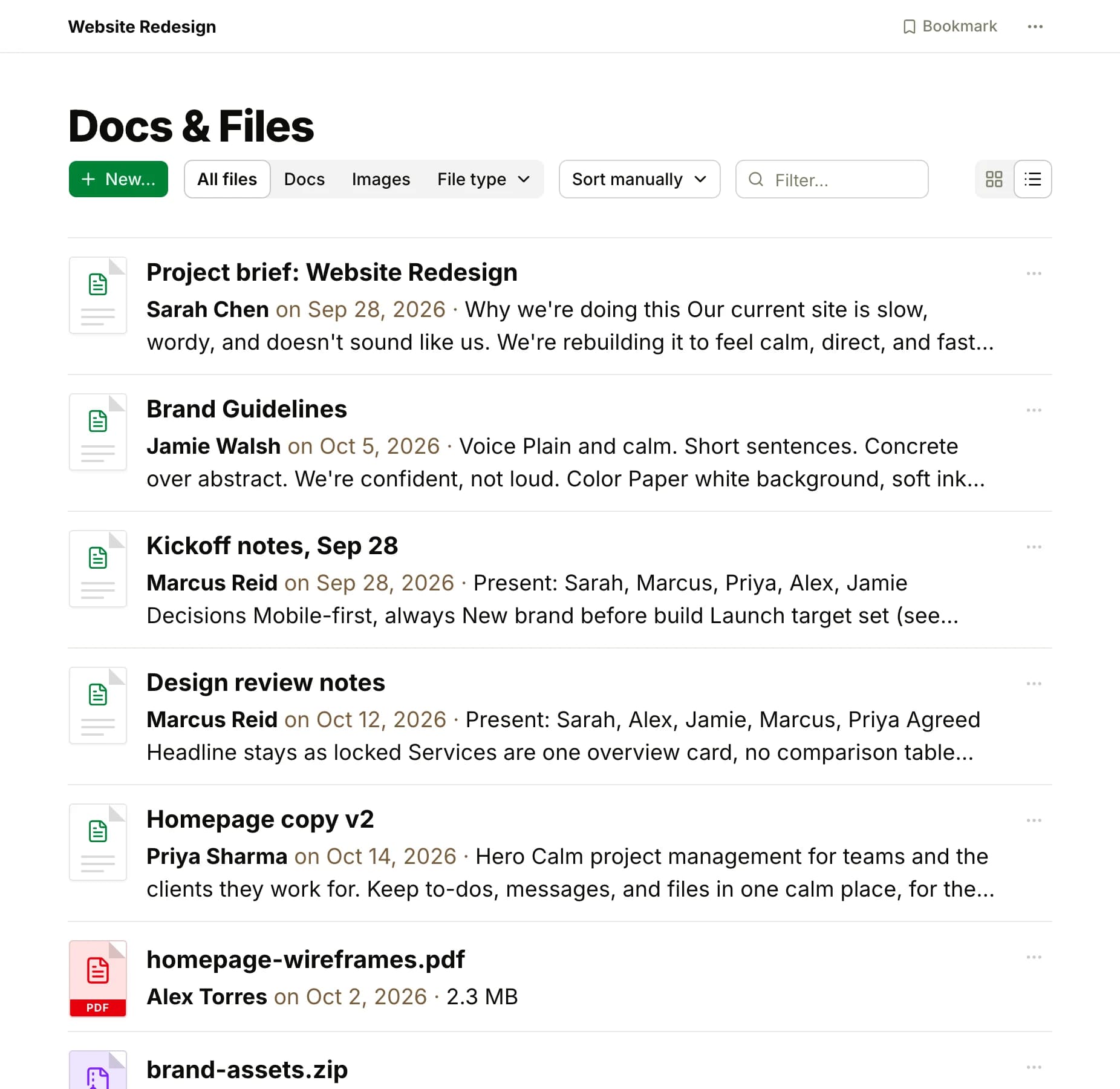Switch to list view
The width and height of the screenshot is (1120, 1089).
click(x=1033, y=179)
